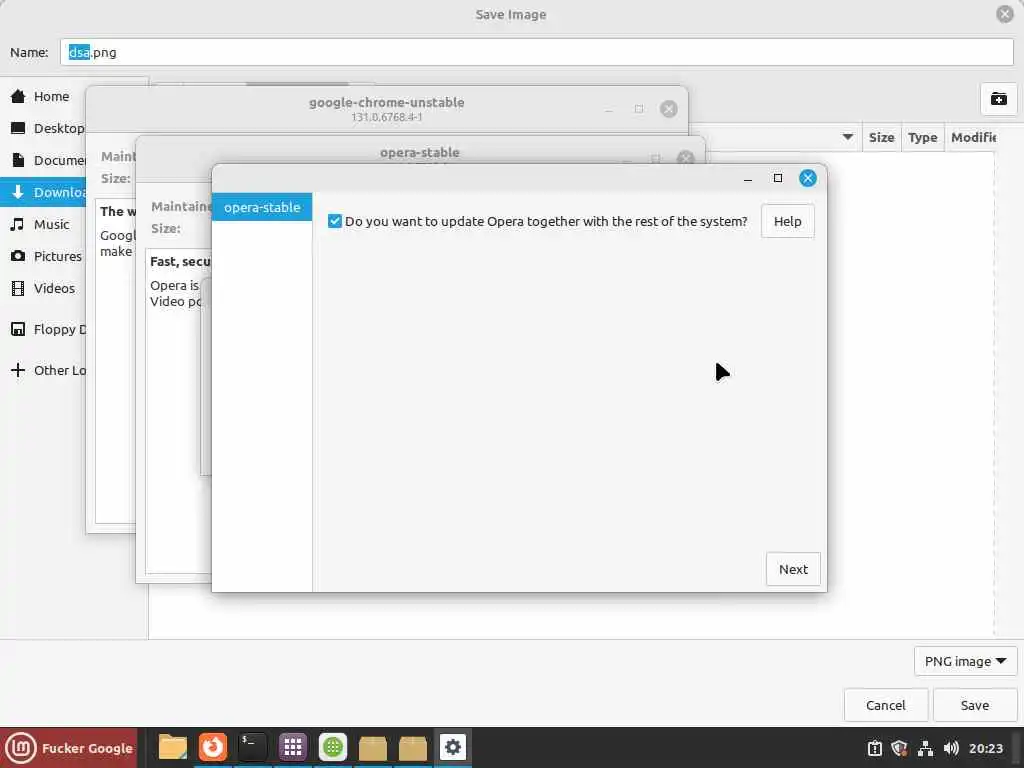
Task: Sort files by Size column
Action: [881, 137]
